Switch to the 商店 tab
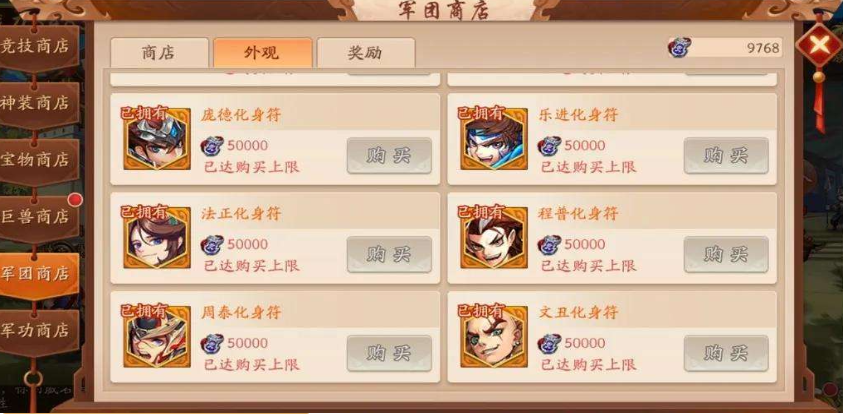 point(159,53)
